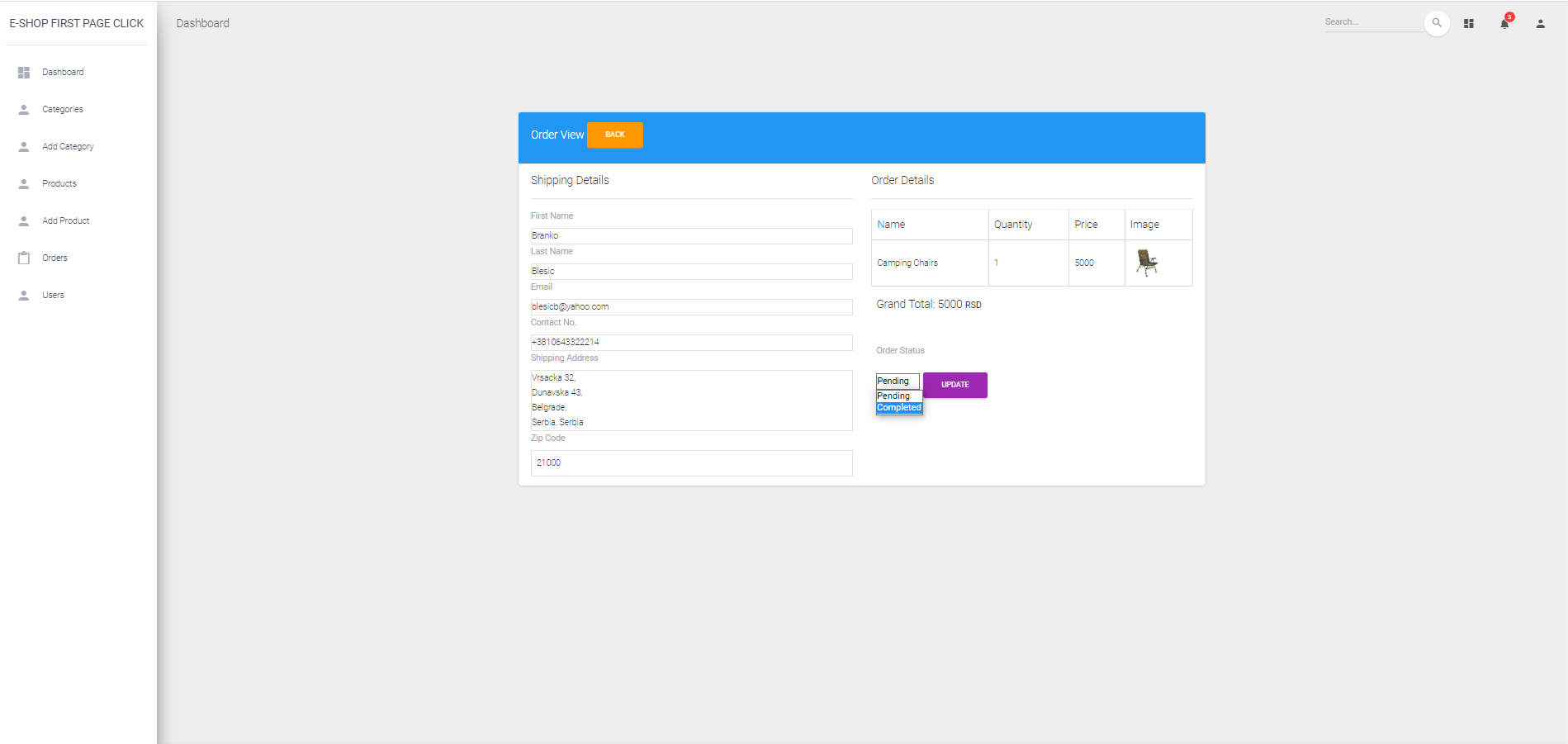Open Orders using the clipboard icon
1568x744 pixels.
click(23, 258)
